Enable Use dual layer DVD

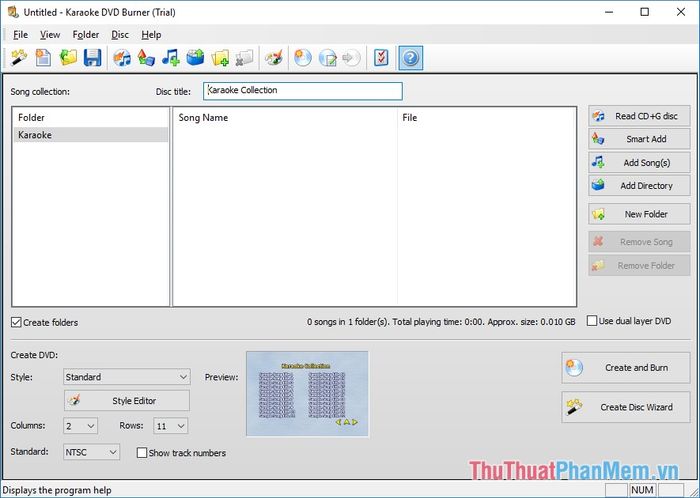(592, 321)
